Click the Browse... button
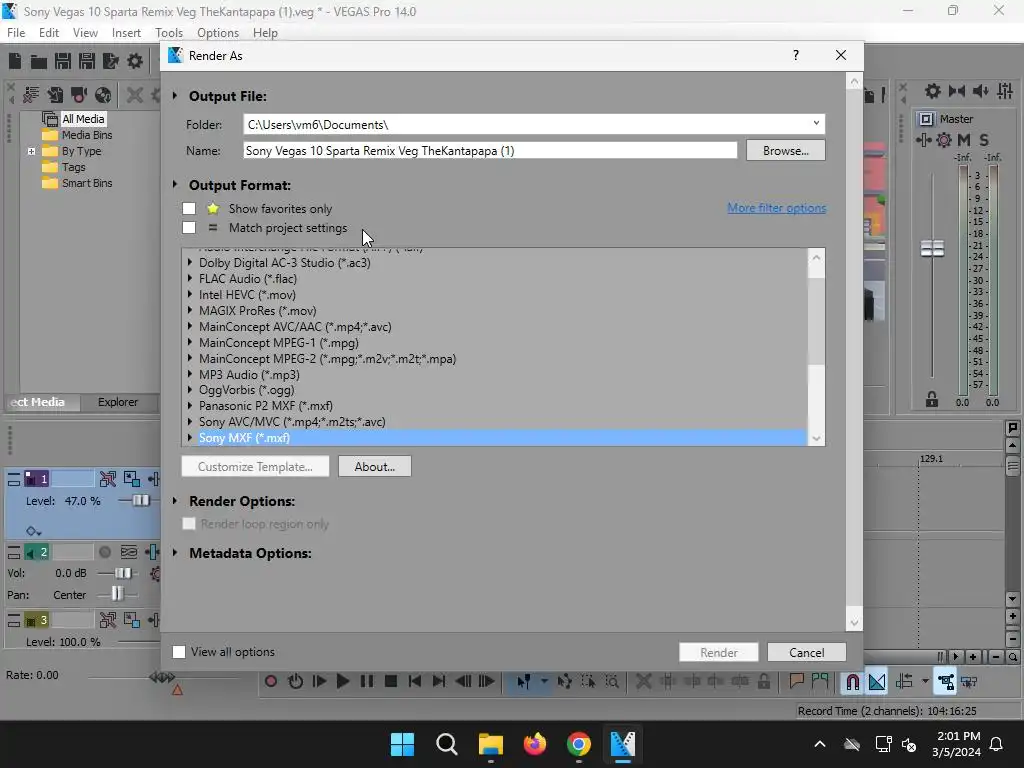This screenshot has height=768, width=1024. [x=786, y=150]
